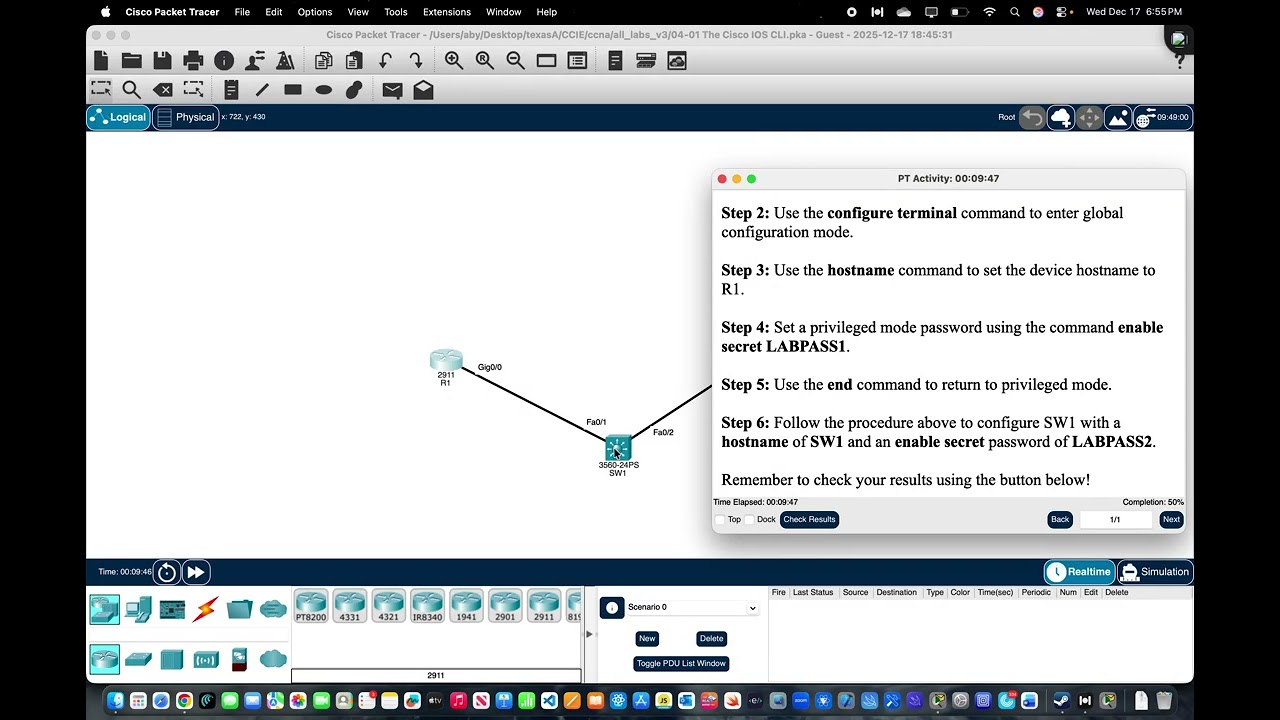The width and height of the screenshot is (1280, 720).
Task: Open macOS Spotlight search icon
Action: click(1015, 12)
